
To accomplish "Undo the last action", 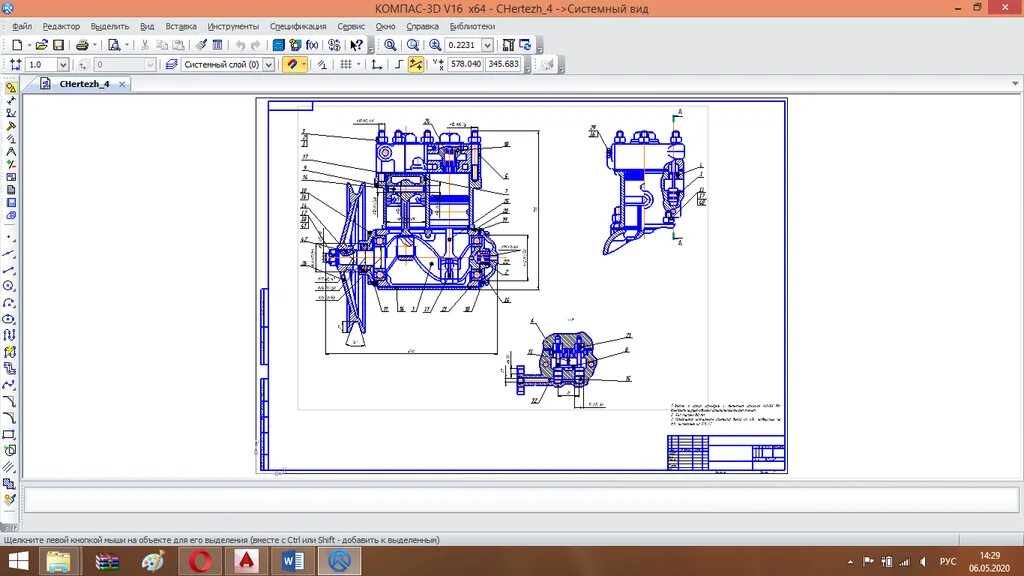I will (x=240, y=45).
